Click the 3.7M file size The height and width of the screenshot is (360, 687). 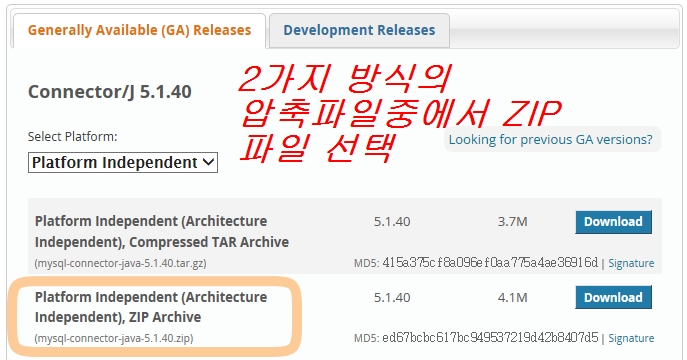click(x=512, y=222)
